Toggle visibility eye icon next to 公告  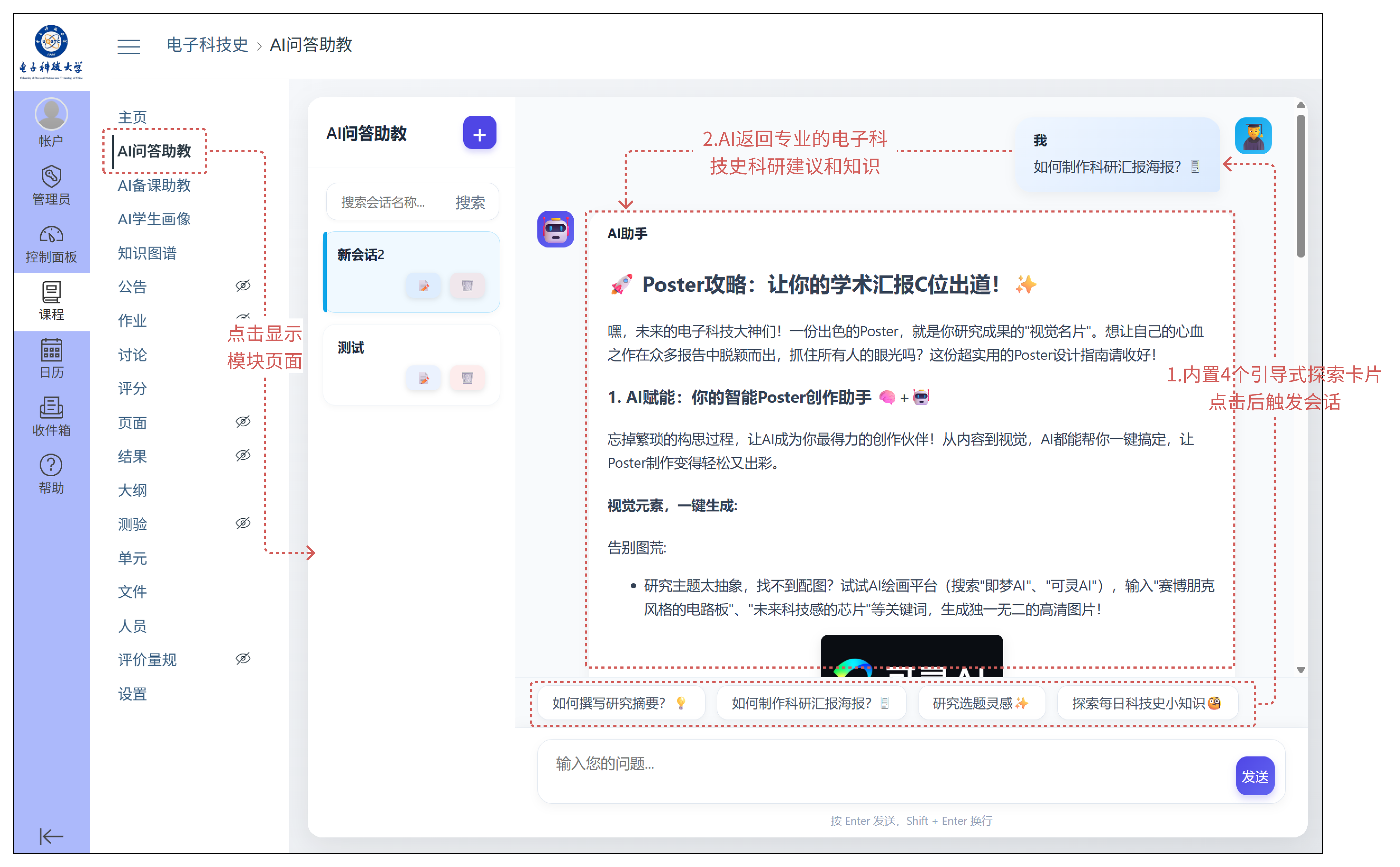(x=243, y=285)
